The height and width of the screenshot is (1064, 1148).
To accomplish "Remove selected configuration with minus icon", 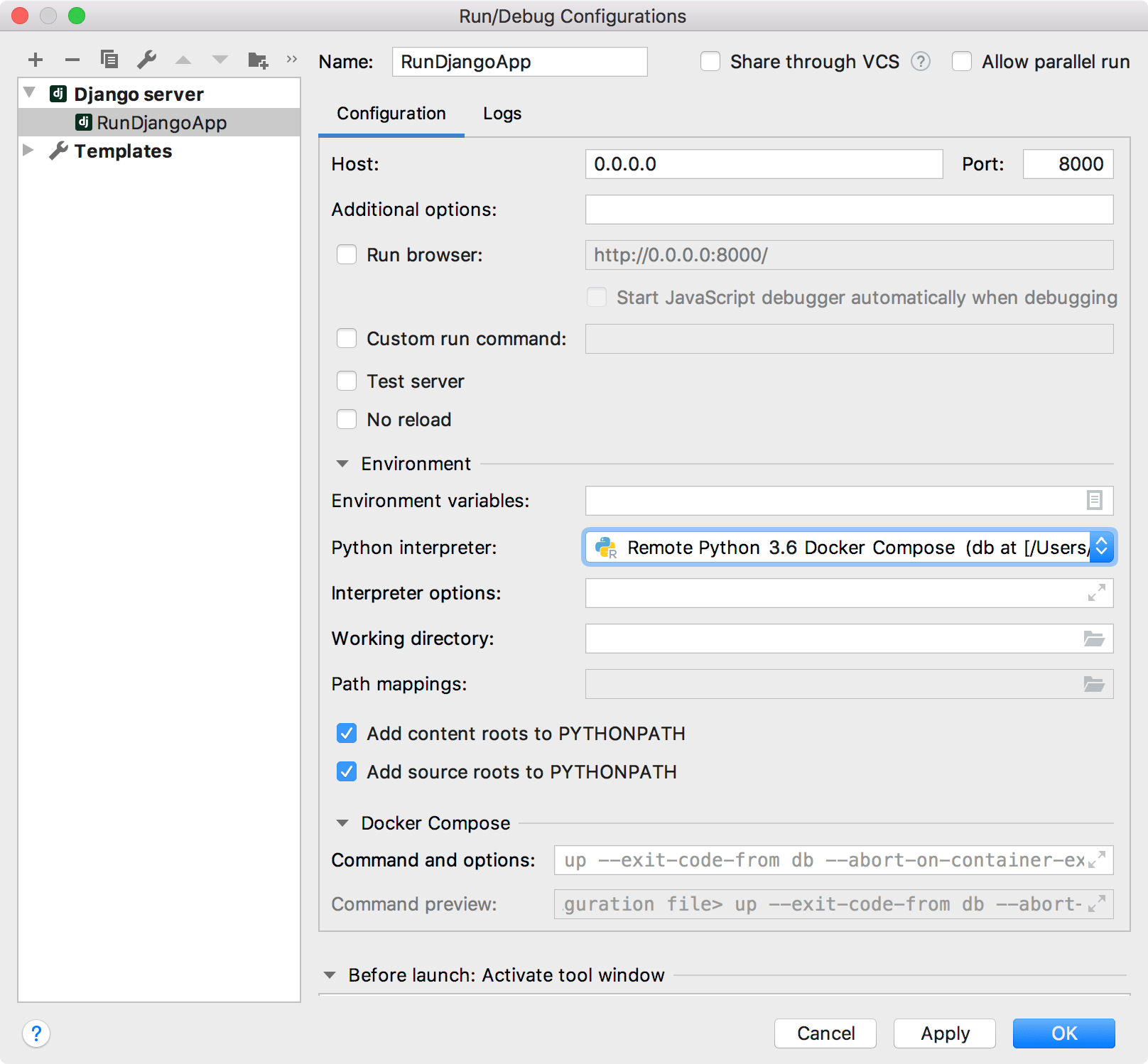I will (72, 60).
